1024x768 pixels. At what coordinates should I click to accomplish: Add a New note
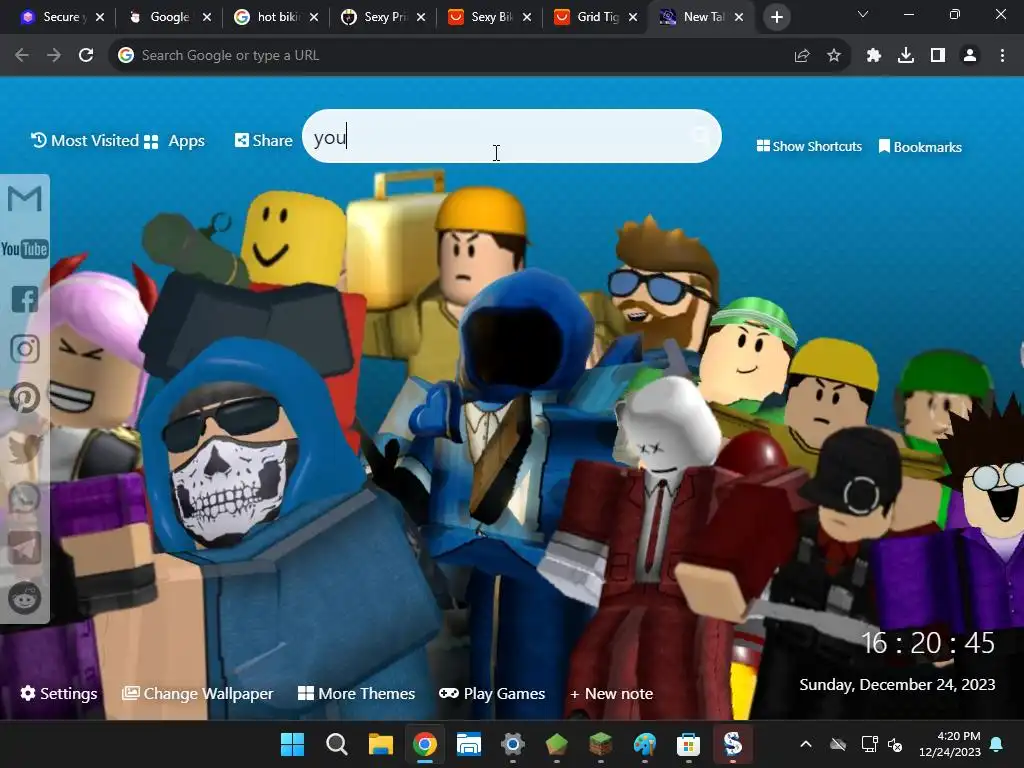[612, 694]
